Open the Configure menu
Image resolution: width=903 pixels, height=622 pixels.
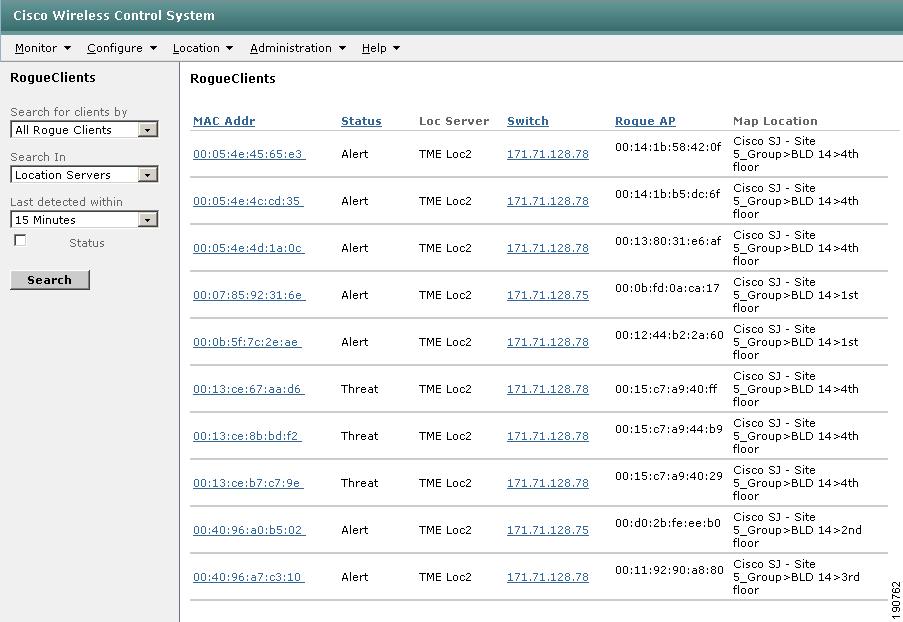coord(122,48)
